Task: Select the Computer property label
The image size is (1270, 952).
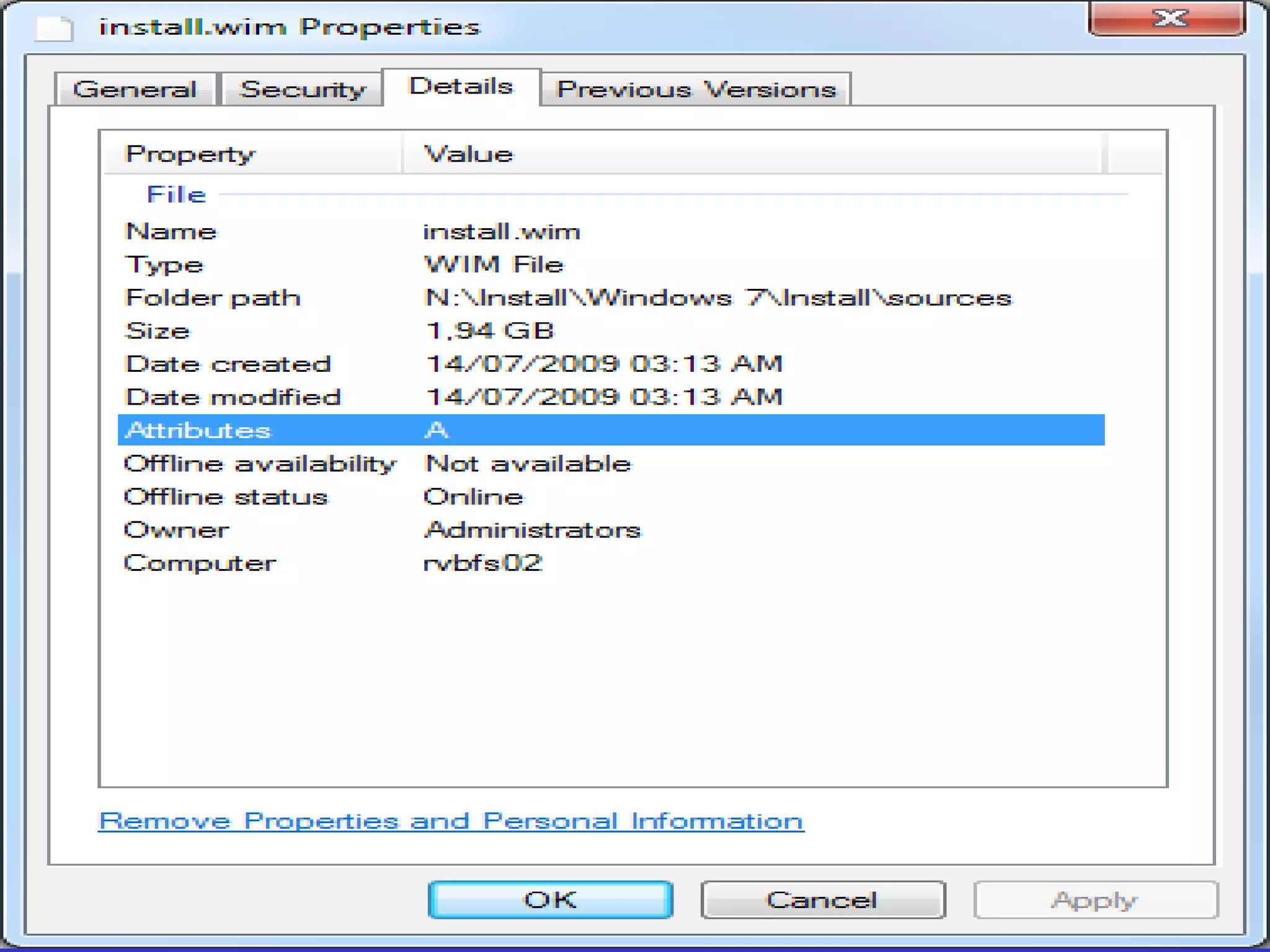Action: pos(200,563)
